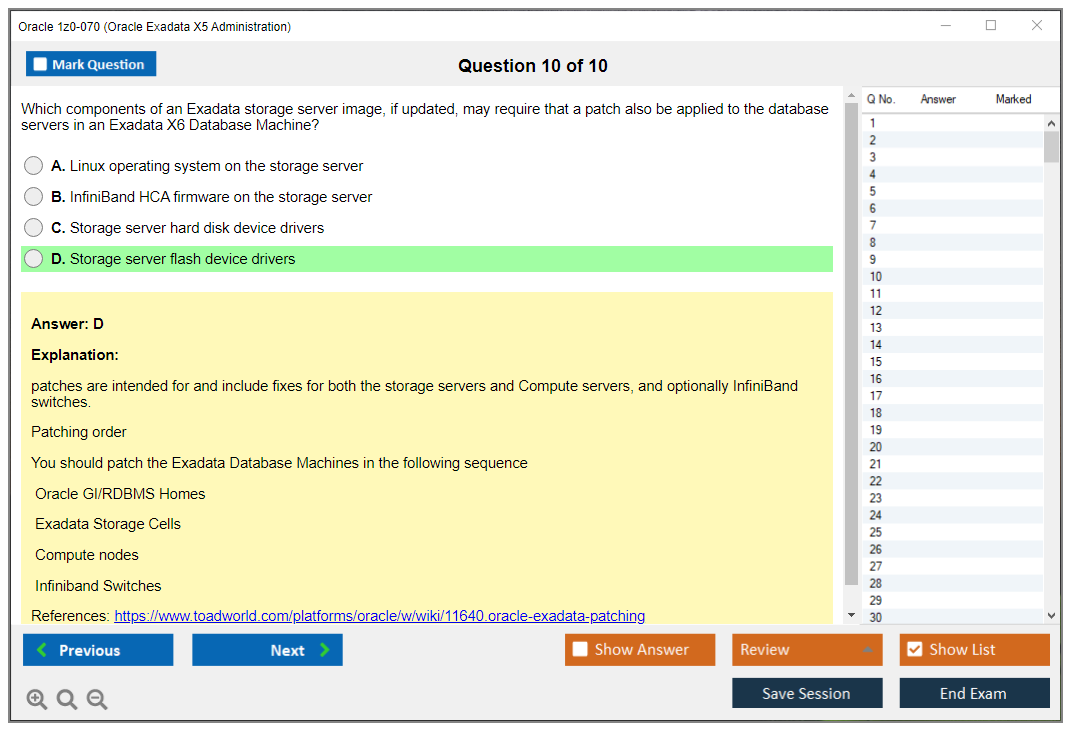
Task: Click the explanation pane scroll-down arrow
Action: pyautogui.click(x=851, y=615)
